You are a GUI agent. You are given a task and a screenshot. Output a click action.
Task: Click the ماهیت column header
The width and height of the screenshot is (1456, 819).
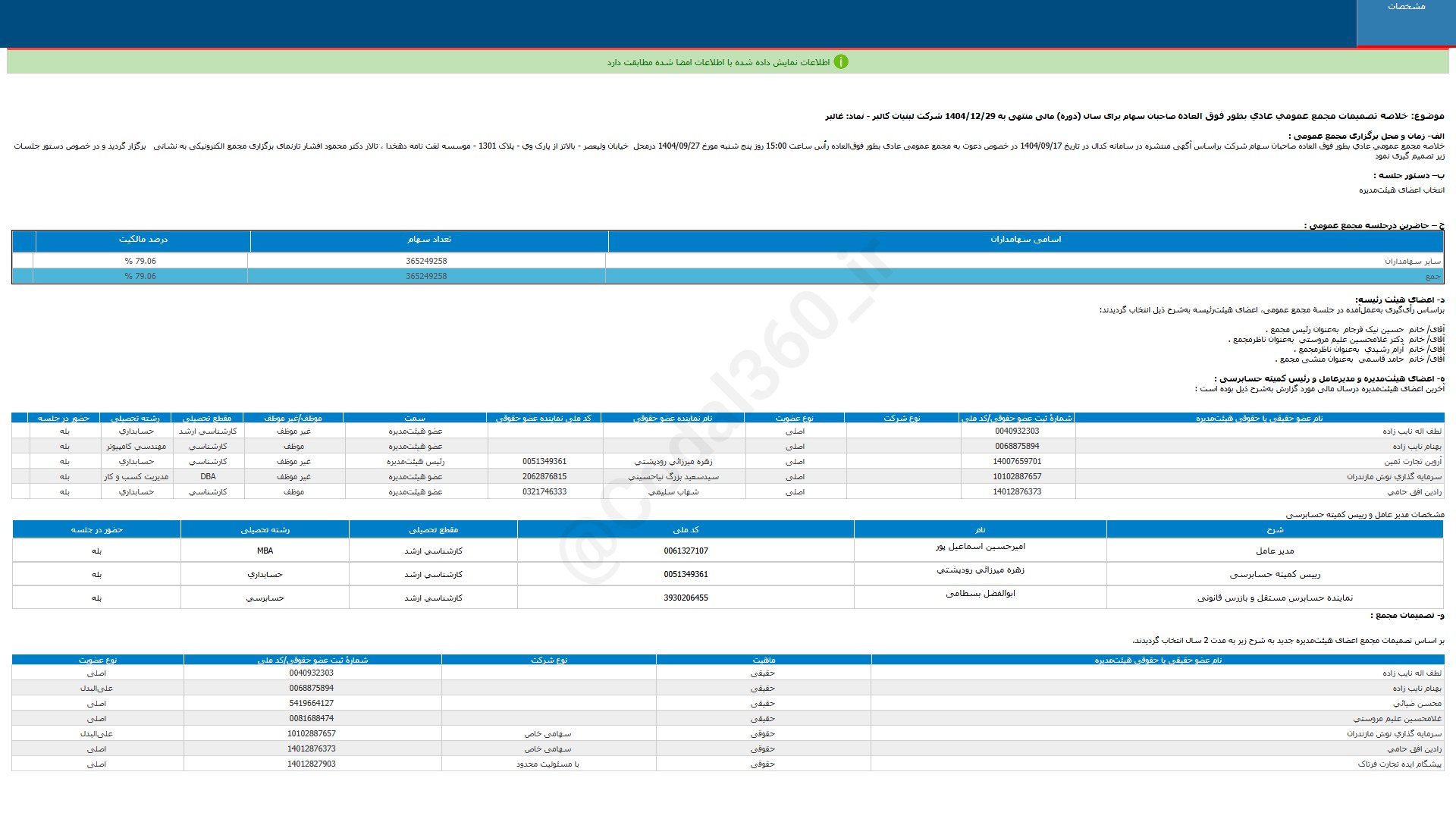point(763,661)
